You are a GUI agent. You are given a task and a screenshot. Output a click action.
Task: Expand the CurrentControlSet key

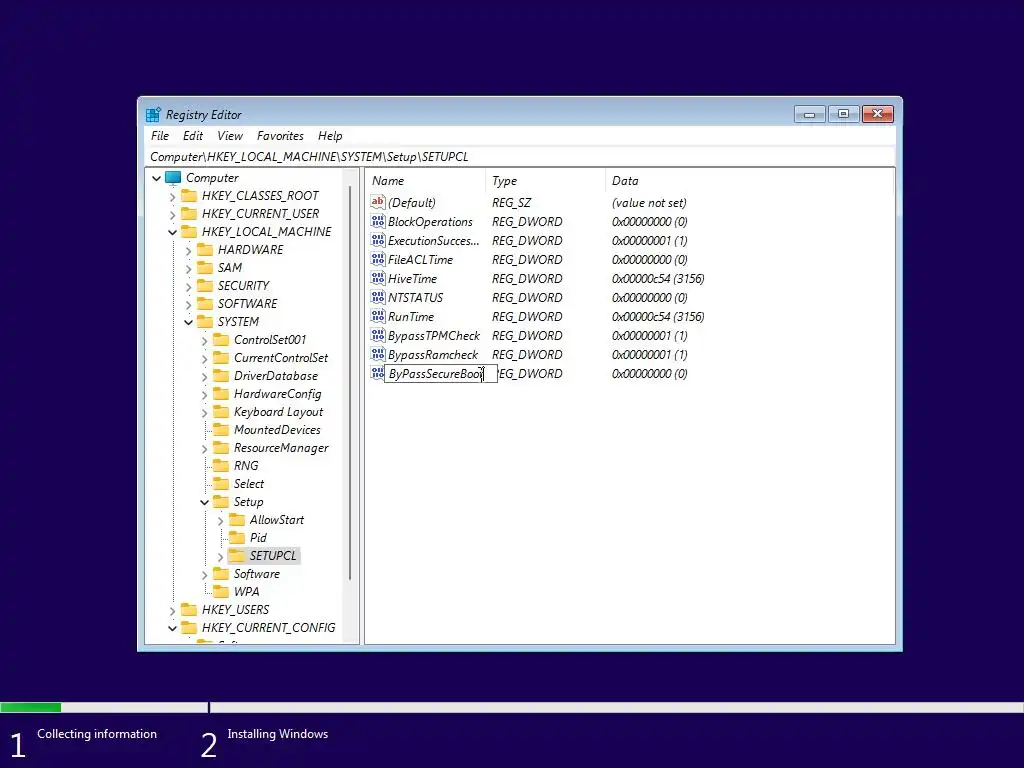coord(204,359)
